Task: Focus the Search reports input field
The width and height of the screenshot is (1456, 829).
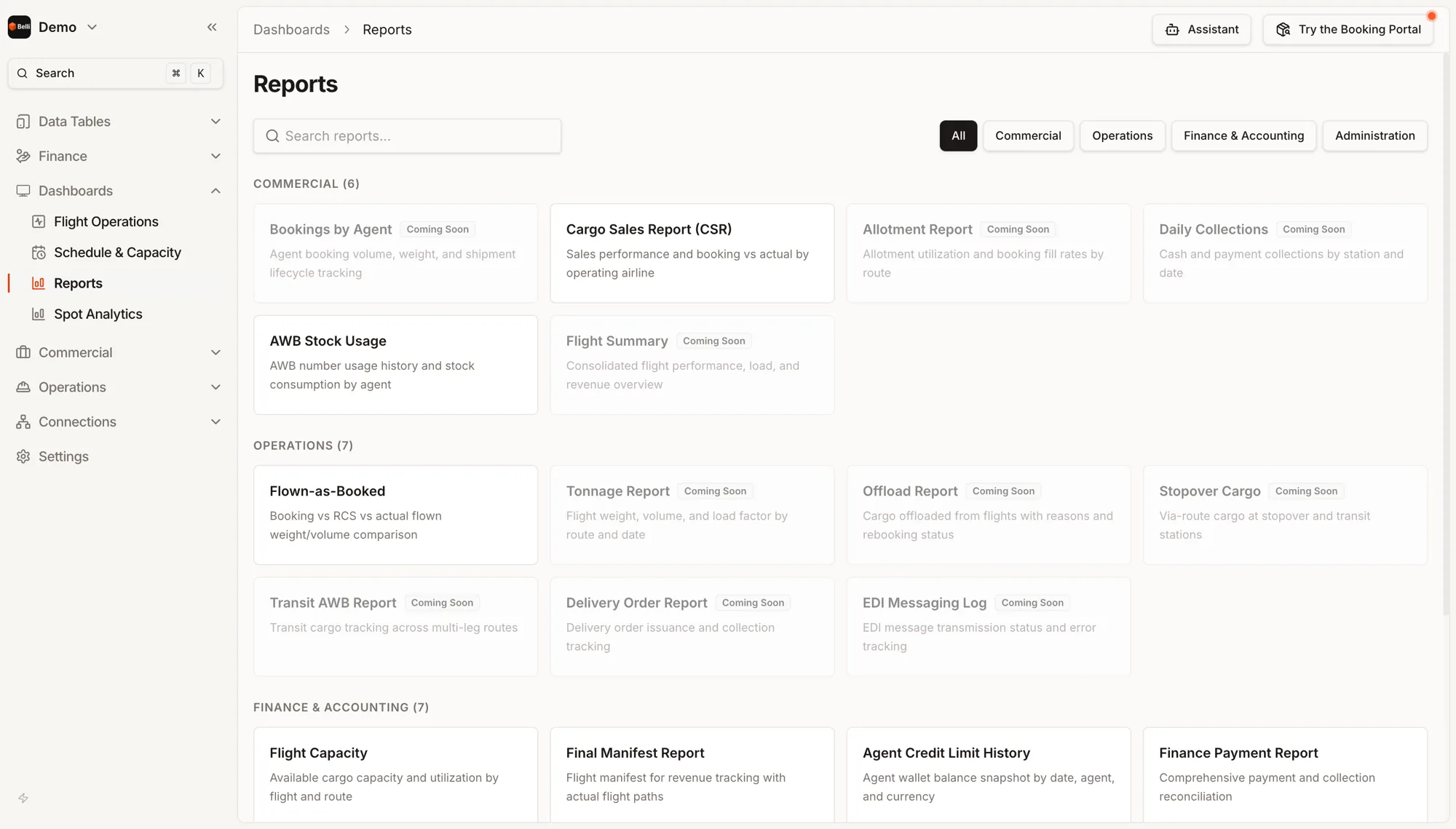Action: click(407, 136)
